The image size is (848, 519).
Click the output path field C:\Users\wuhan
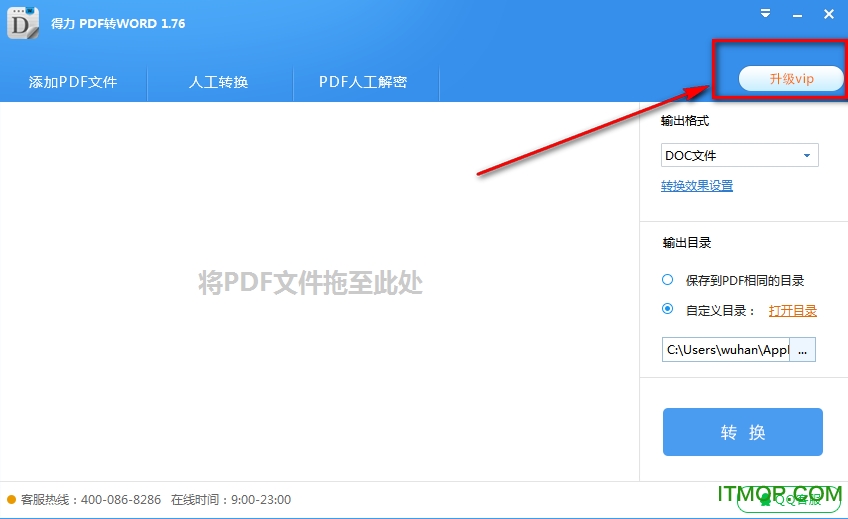coord(726,350)
